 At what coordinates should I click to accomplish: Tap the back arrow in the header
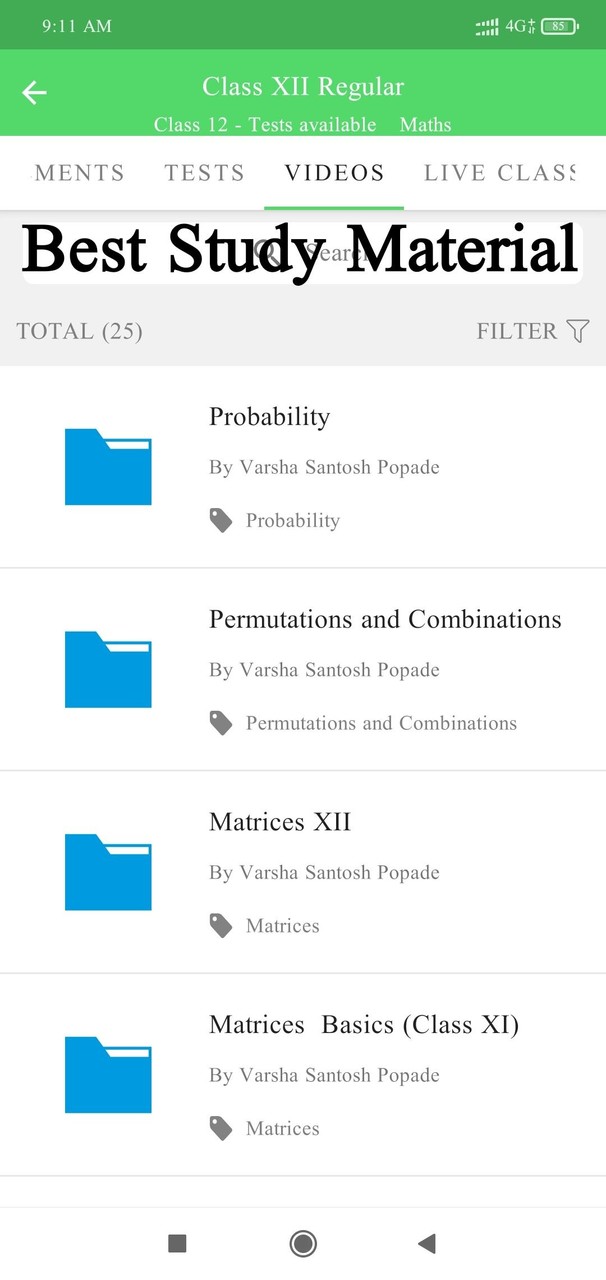(x=33, y=92)
